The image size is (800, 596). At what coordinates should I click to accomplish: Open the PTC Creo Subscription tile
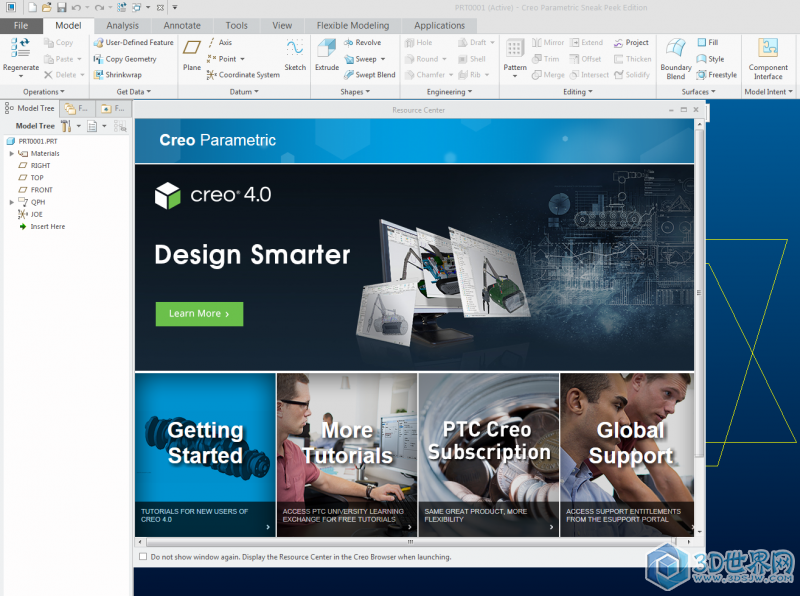coord(488,455)
